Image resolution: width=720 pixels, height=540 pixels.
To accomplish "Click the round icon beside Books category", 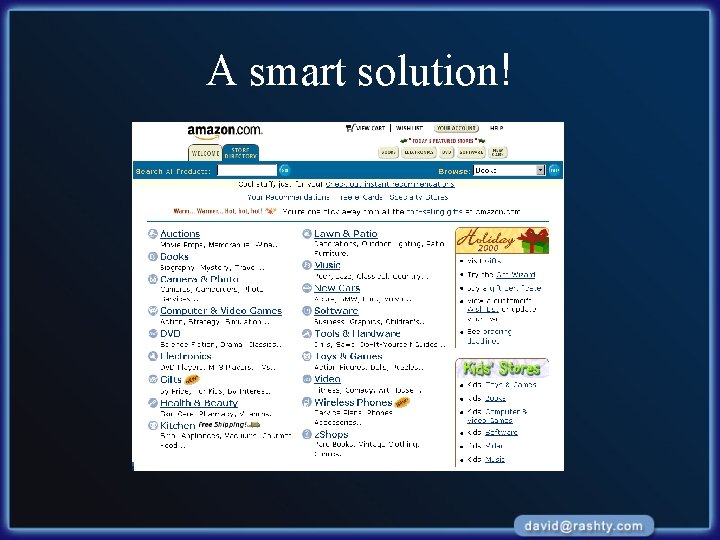I will pos(153,257).
